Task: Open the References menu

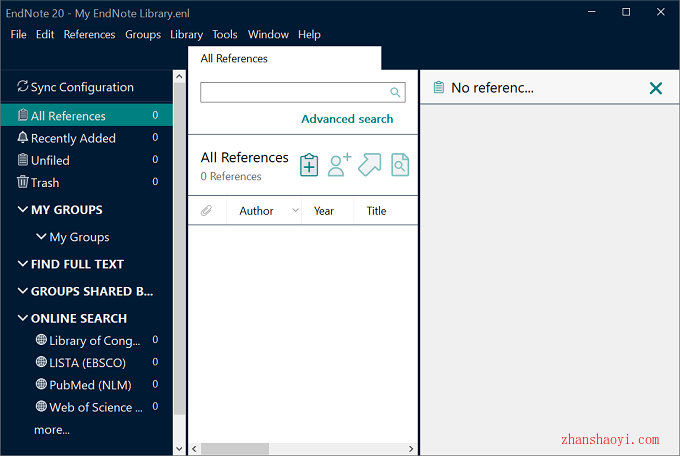Action: (89, 34)
